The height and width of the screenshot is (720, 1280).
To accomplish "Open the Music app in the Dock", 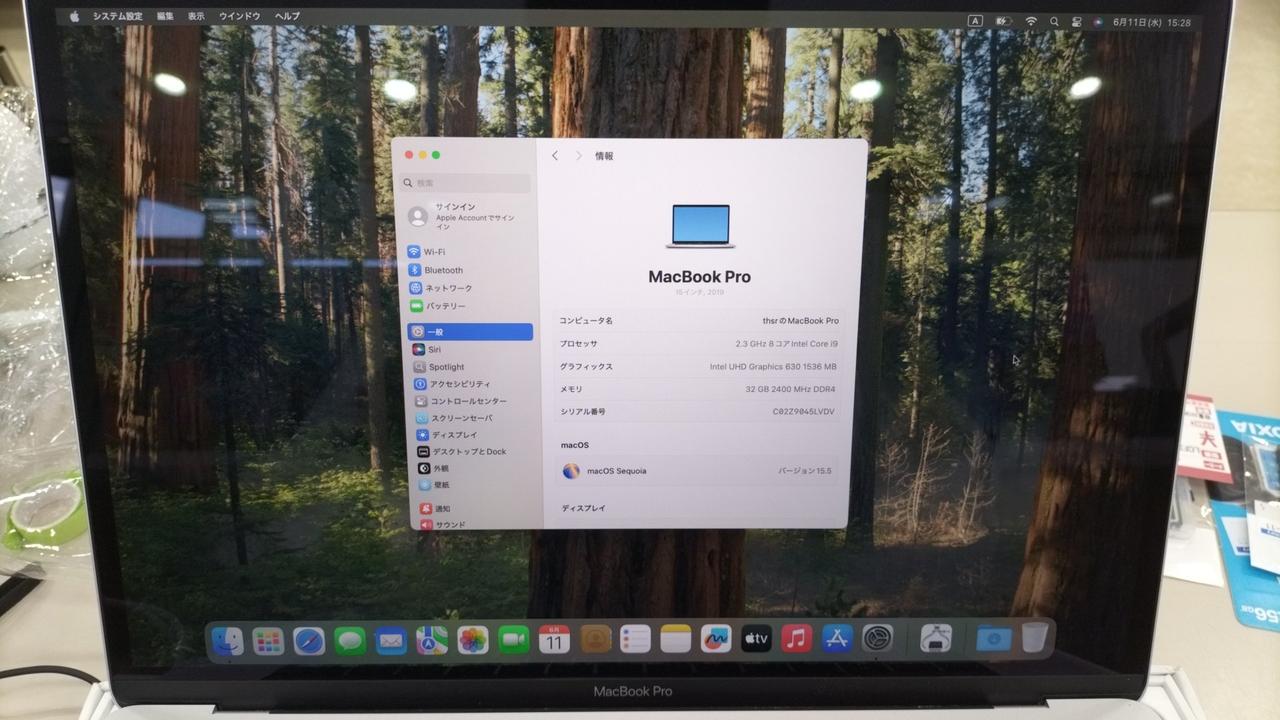I will (796, 639).
